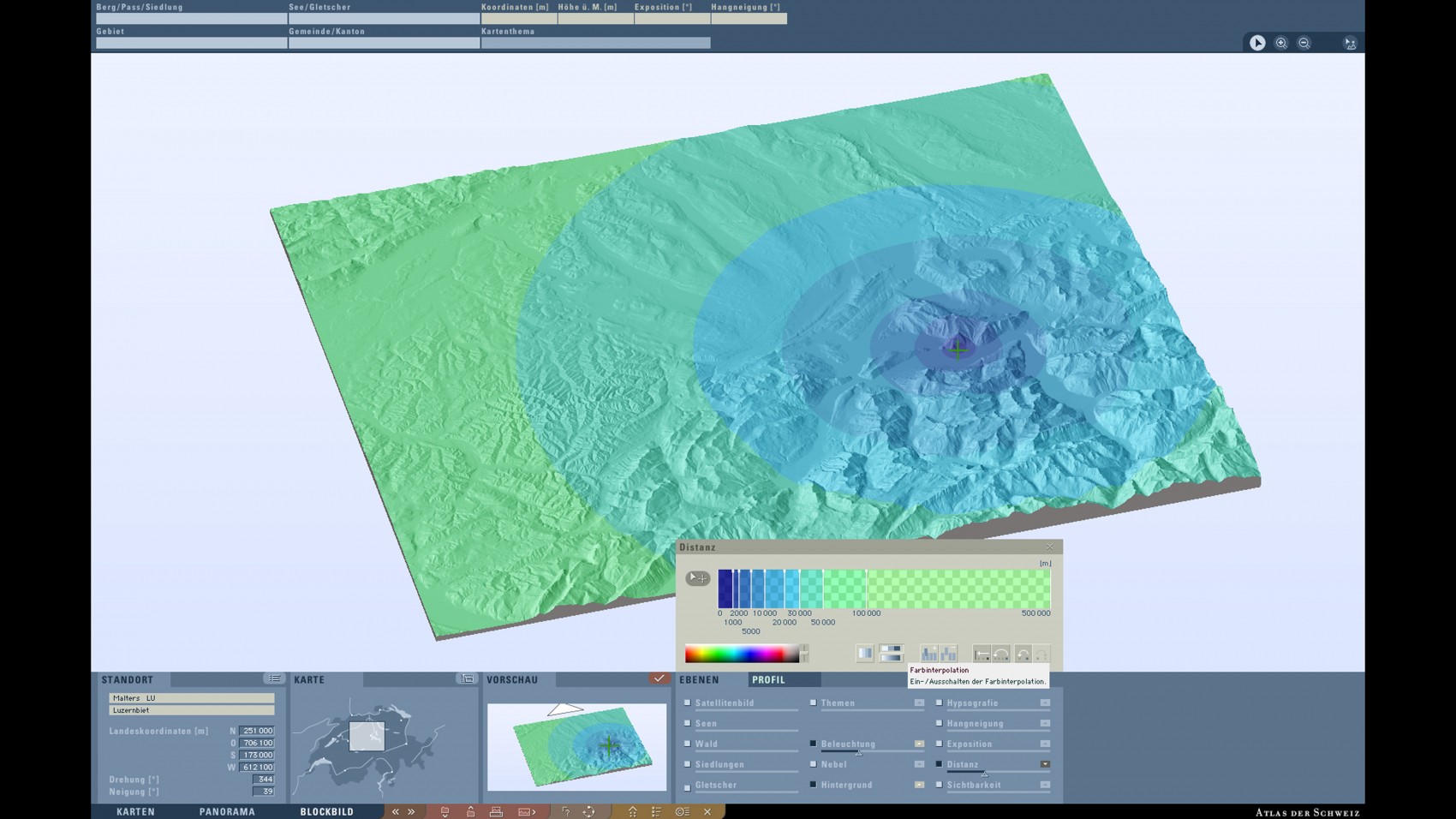
Task: Click the circular rotate icon in bottom toolbar
Action: tap(589, 811)
